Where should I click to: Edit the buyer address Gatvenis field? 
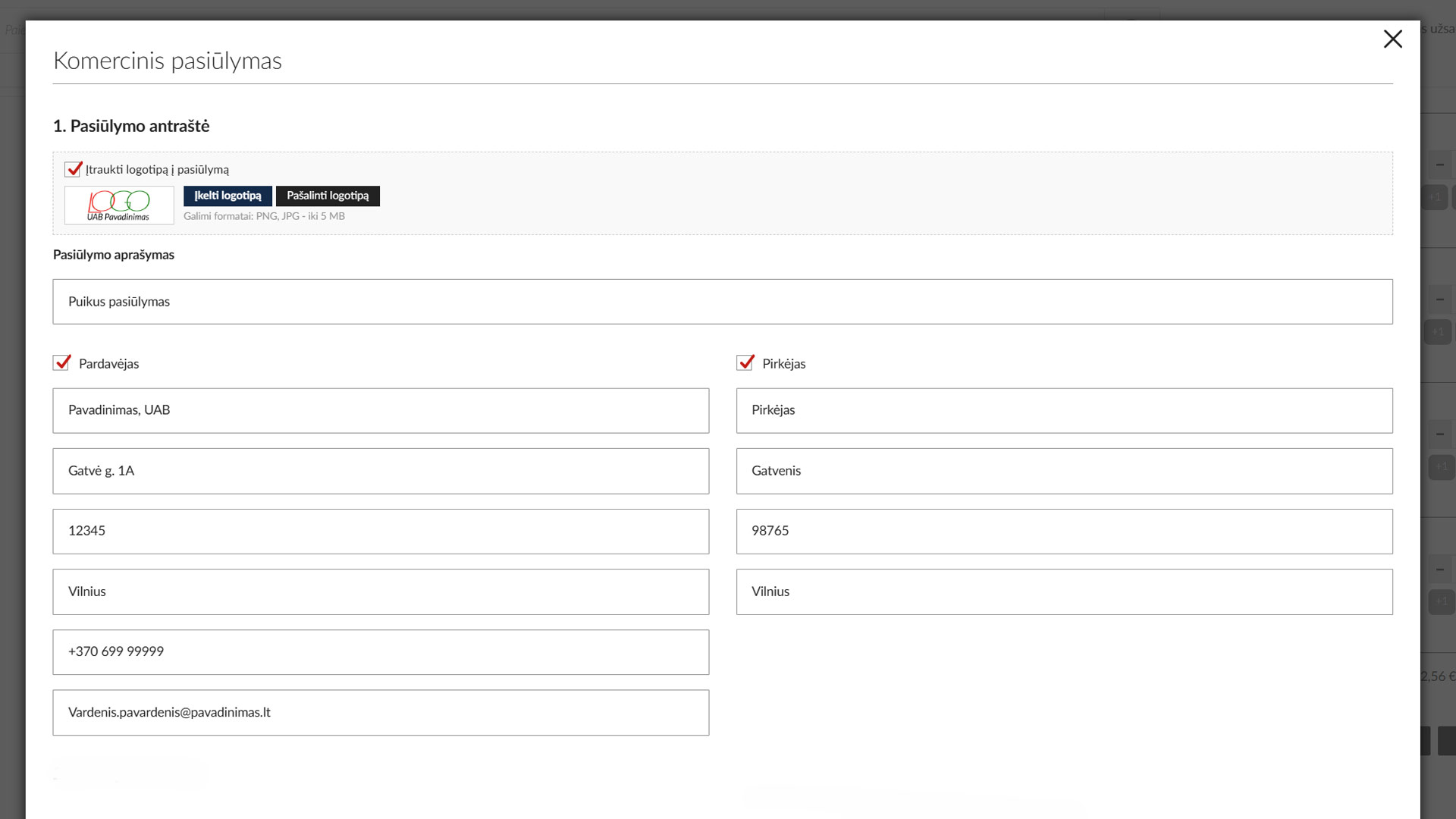point(1065,471)
